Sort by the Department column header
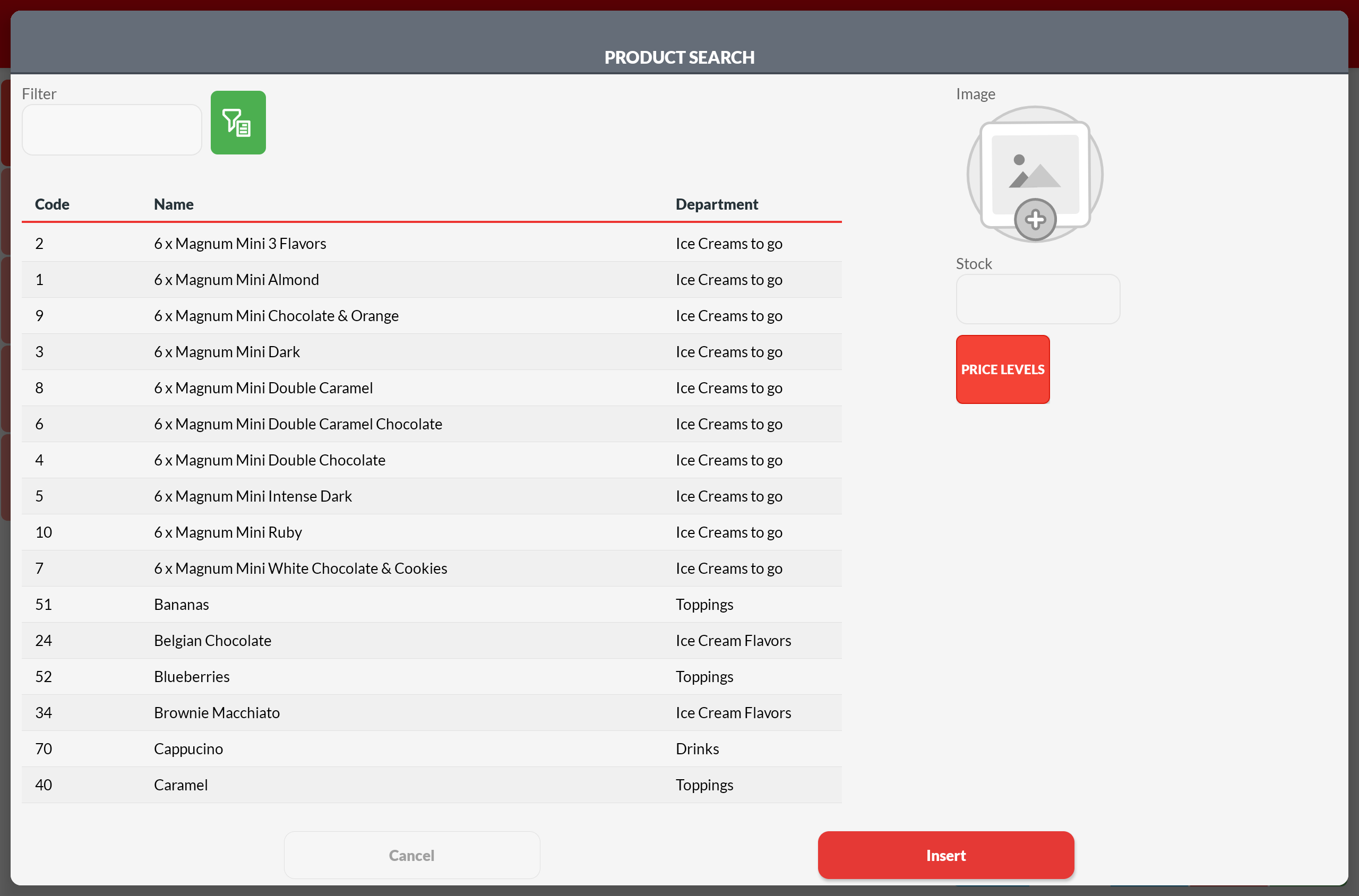 click(x=716, y=204)
